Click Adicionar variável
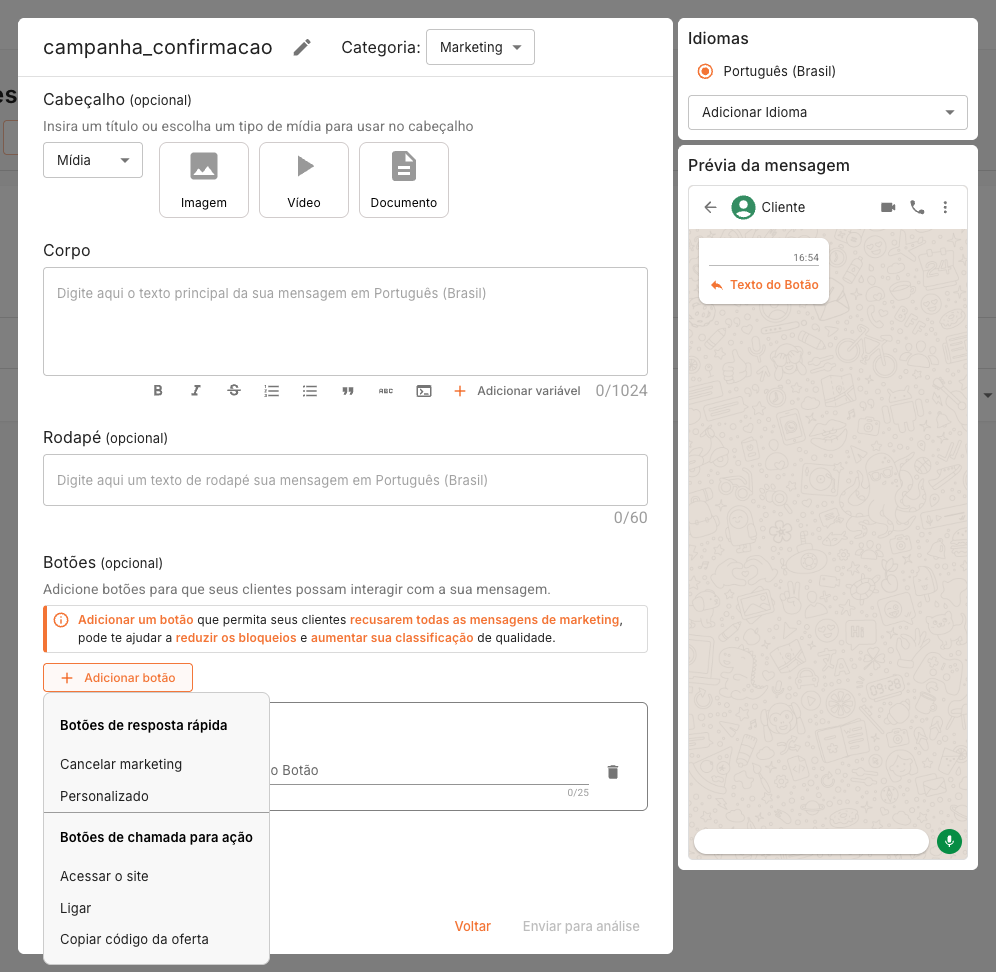This screenshot has height=972, width=996. point(517,391)
